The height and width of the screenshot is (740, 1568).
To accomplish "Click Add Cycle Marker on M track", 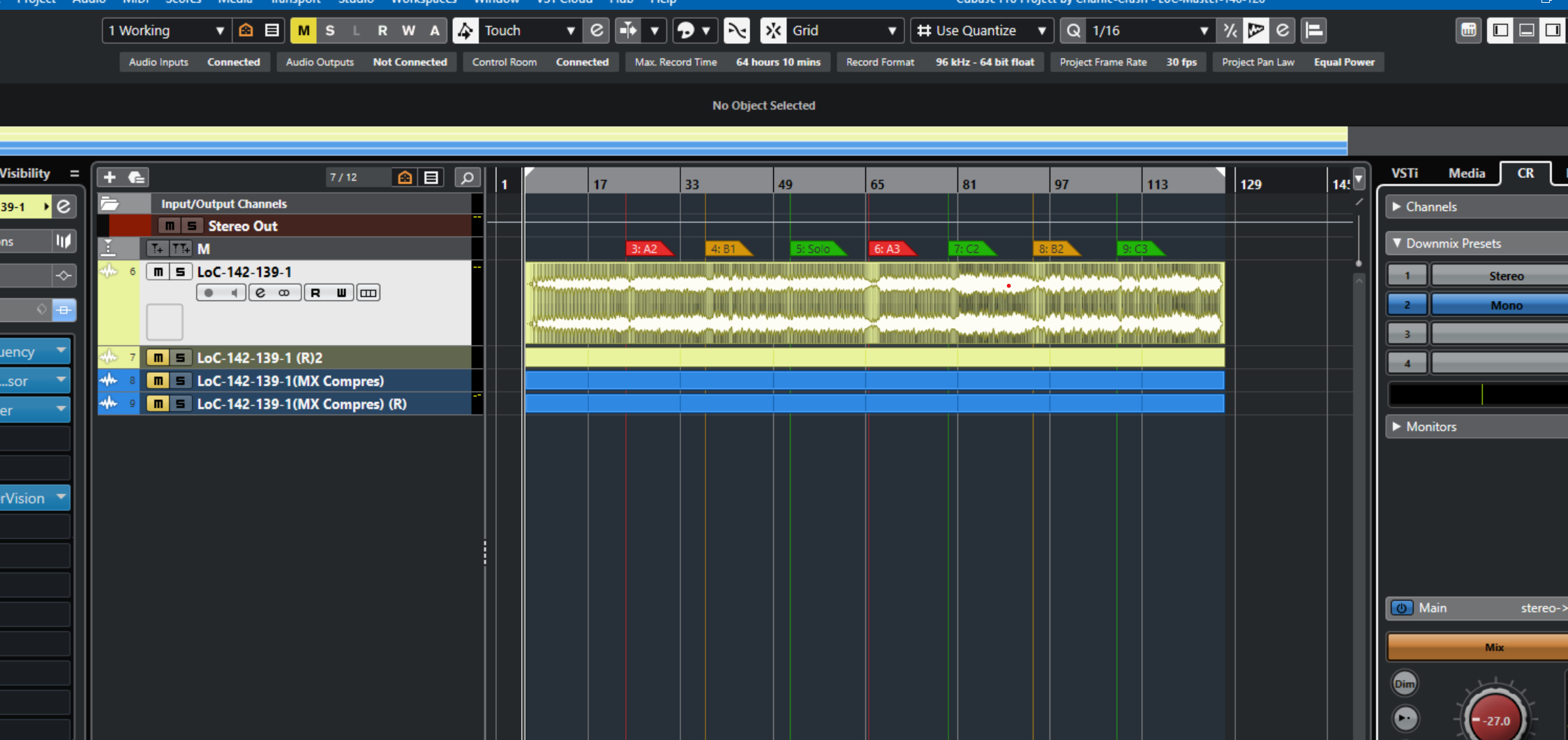I will click(x=181, y=249).
